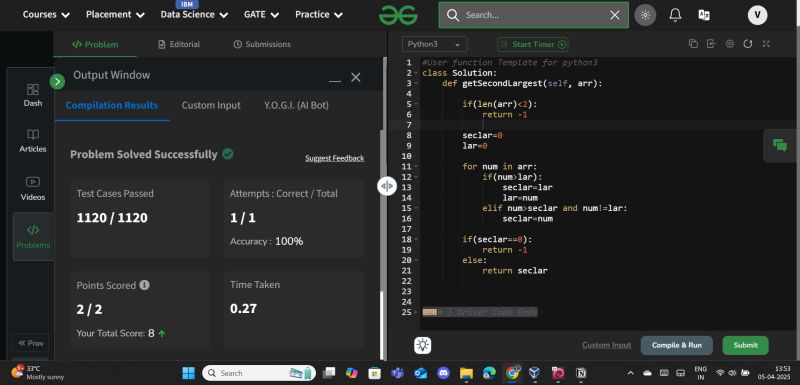Open Articles in the sidebar
Viewport: 800px width, 385px height.
[33, 141]
